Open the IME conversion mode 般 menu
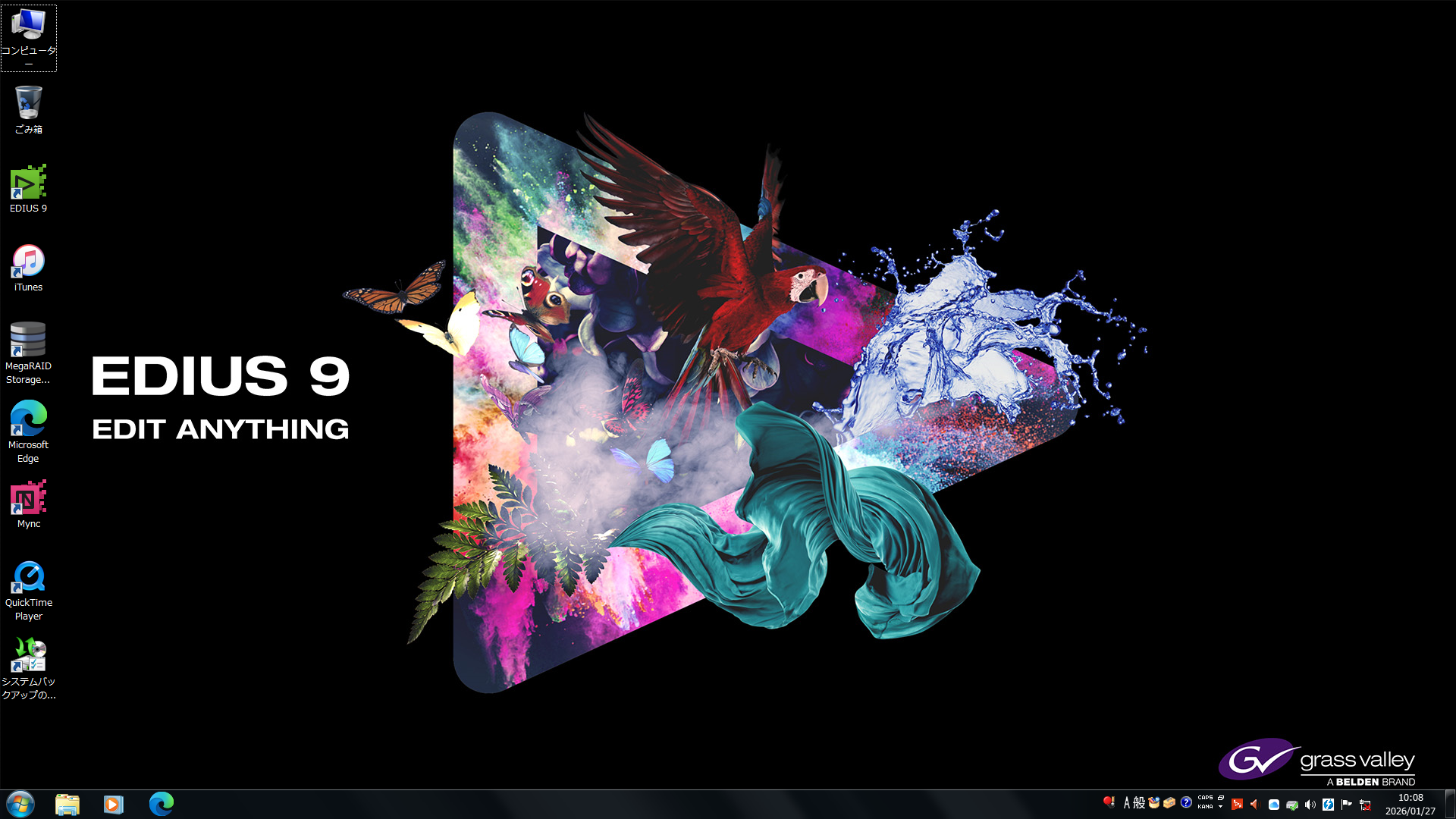Image resolution: width=1456 pixels, height=819 pixels. [x=1139, y=803]
